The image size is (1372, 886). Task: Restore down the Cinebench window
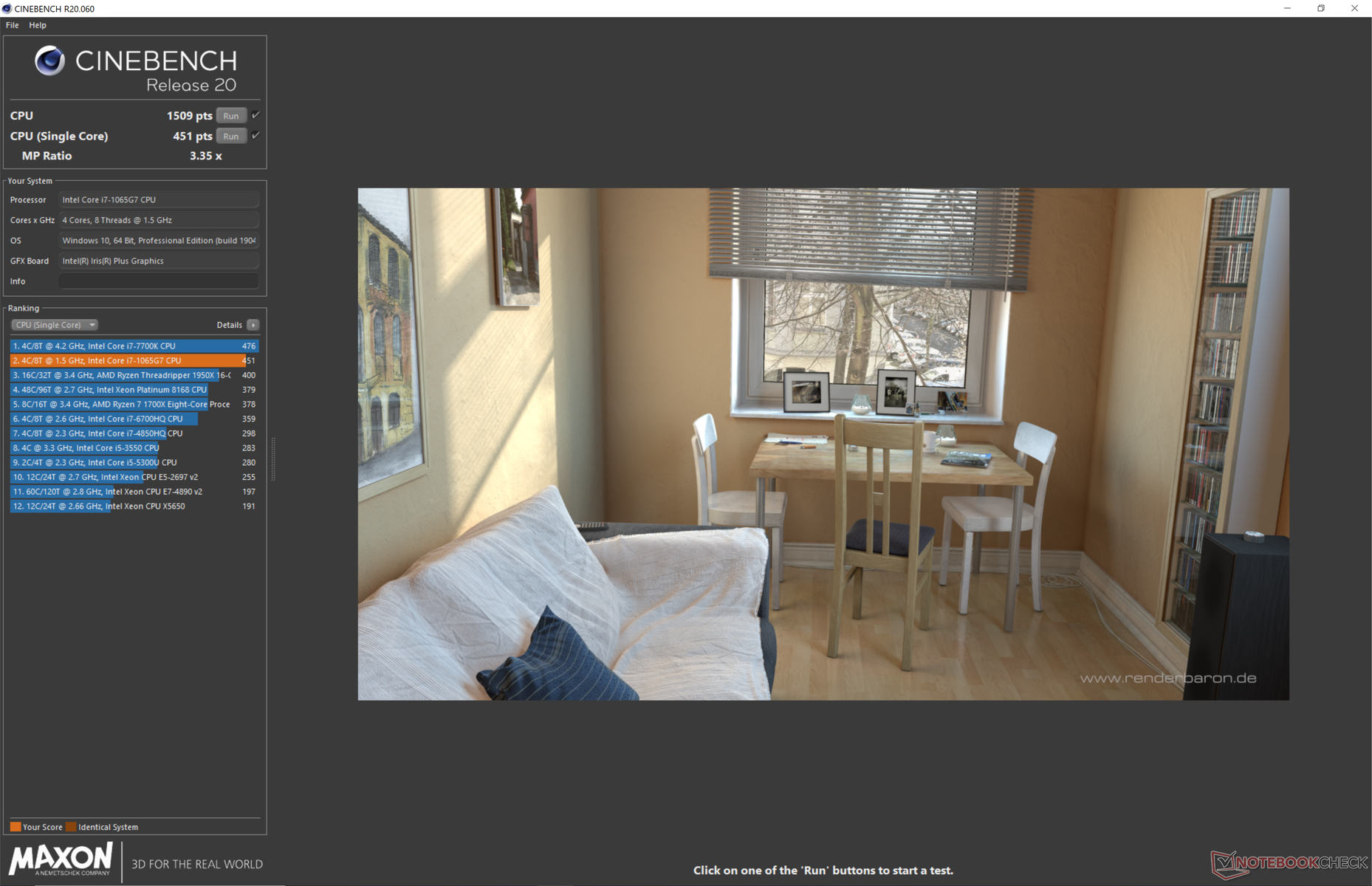[1321, 8]
